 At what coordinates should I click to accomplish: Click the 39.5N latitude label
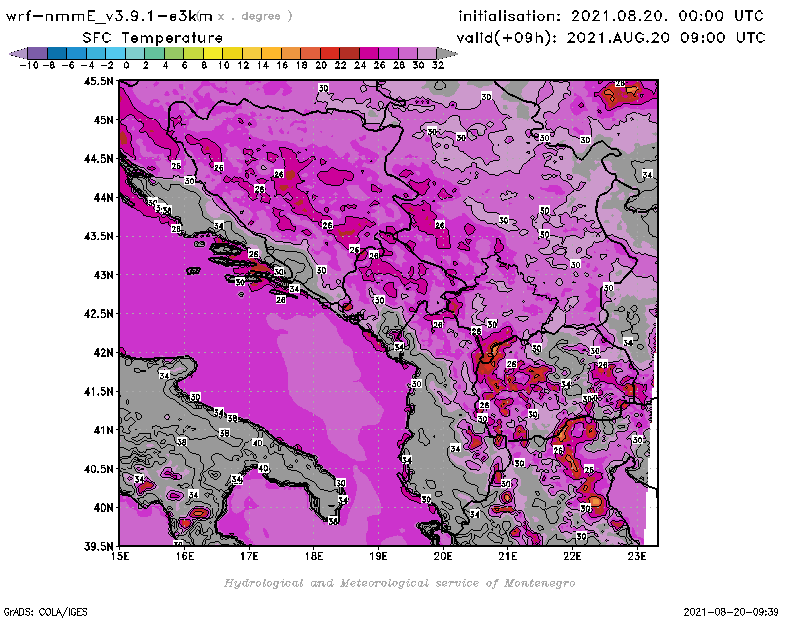[98, 547]
